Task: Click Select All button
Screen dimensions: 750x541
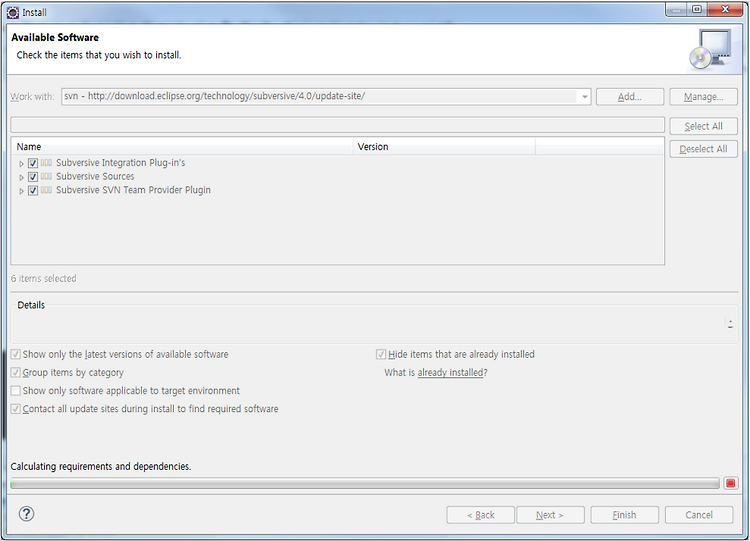Action: (703, 126)
